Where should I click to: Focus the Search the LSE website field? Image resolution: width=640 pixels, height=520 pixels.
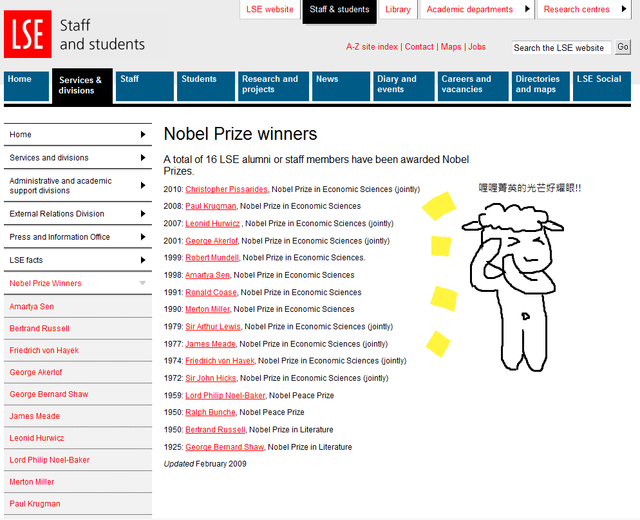pos(561,48)
